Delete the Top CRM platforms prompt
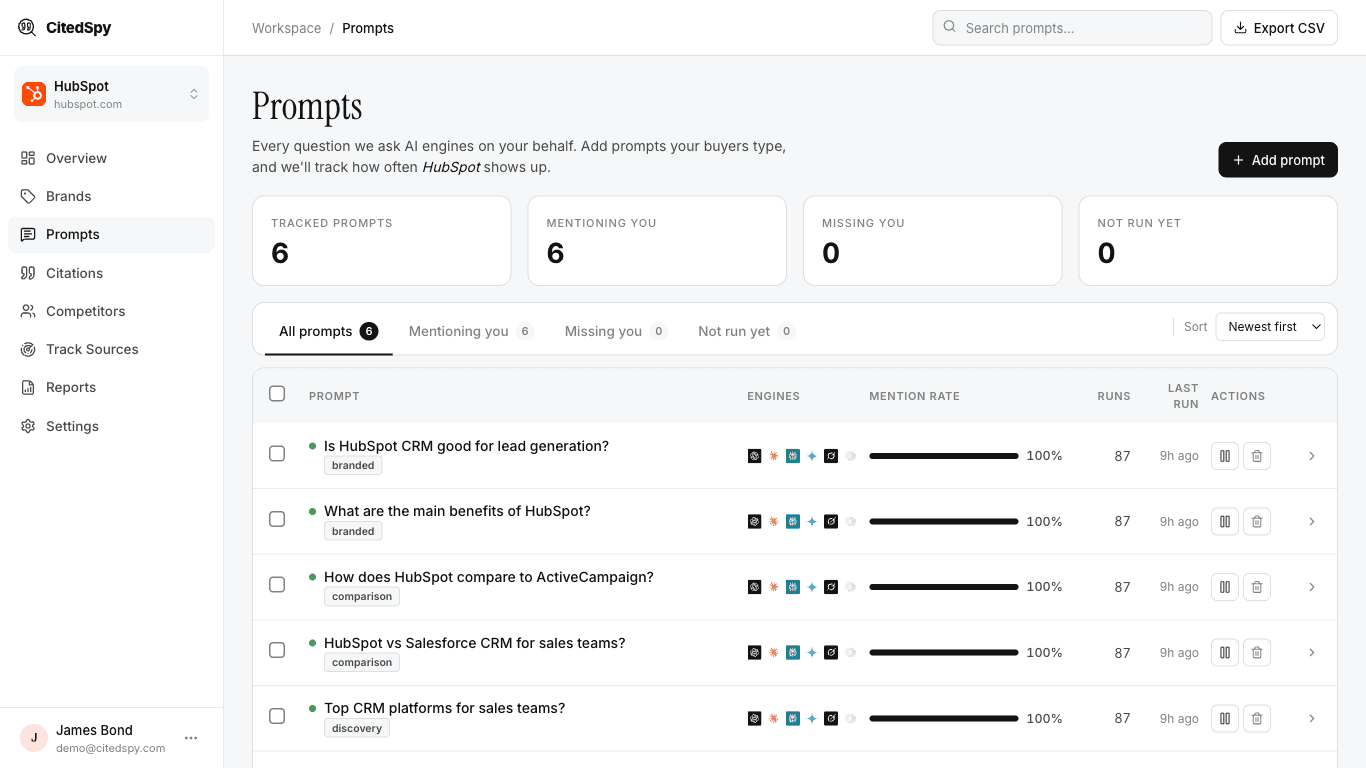 click(1257, 718)
